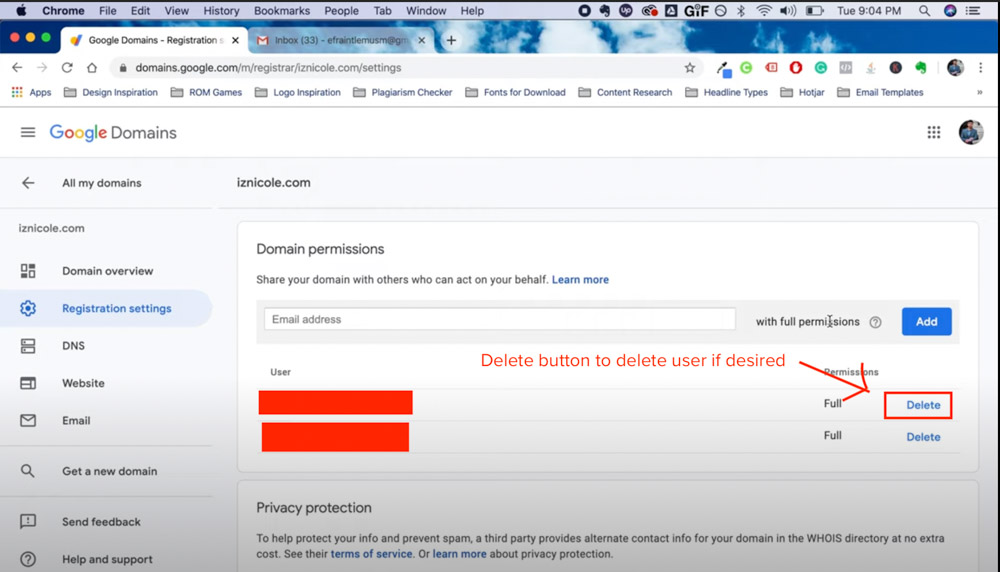Screen dimensions: 1000x572
Task: Click the volume icon in menu bar
Action: (788, 11)
